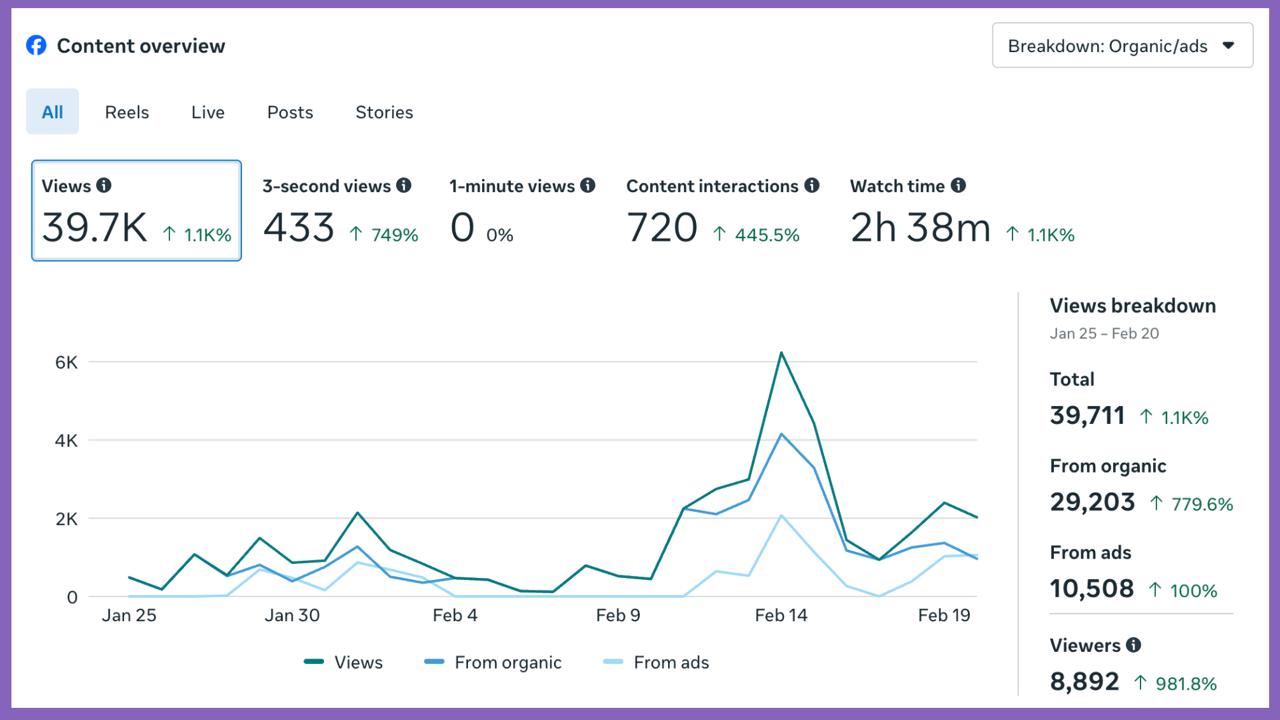Toggle the From organic legend item

pyautogui.click(x=492, y=662)
